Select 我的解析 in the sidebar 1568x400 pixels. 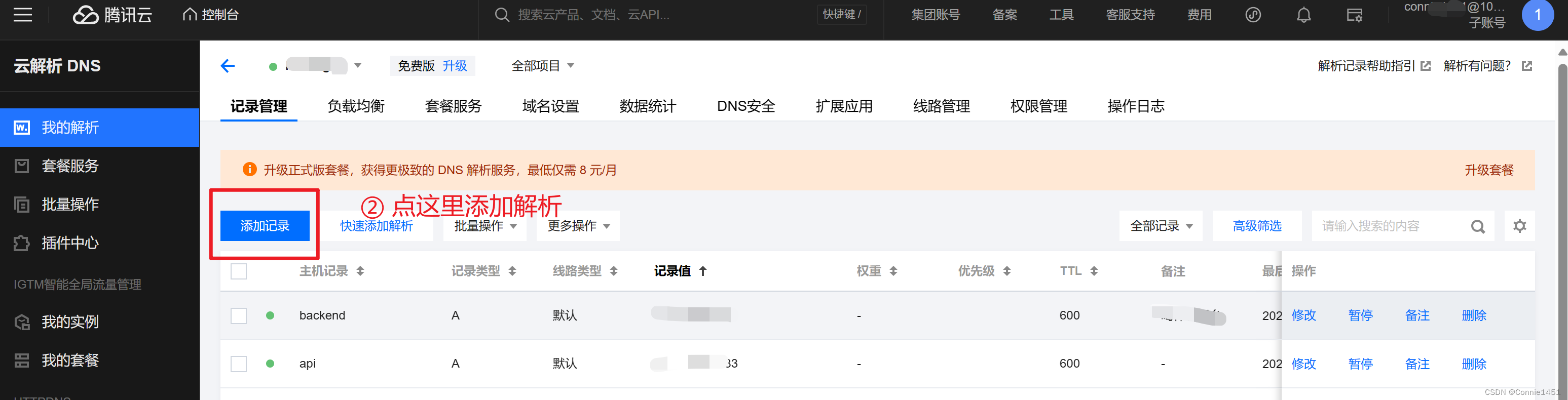coord(100,128)
